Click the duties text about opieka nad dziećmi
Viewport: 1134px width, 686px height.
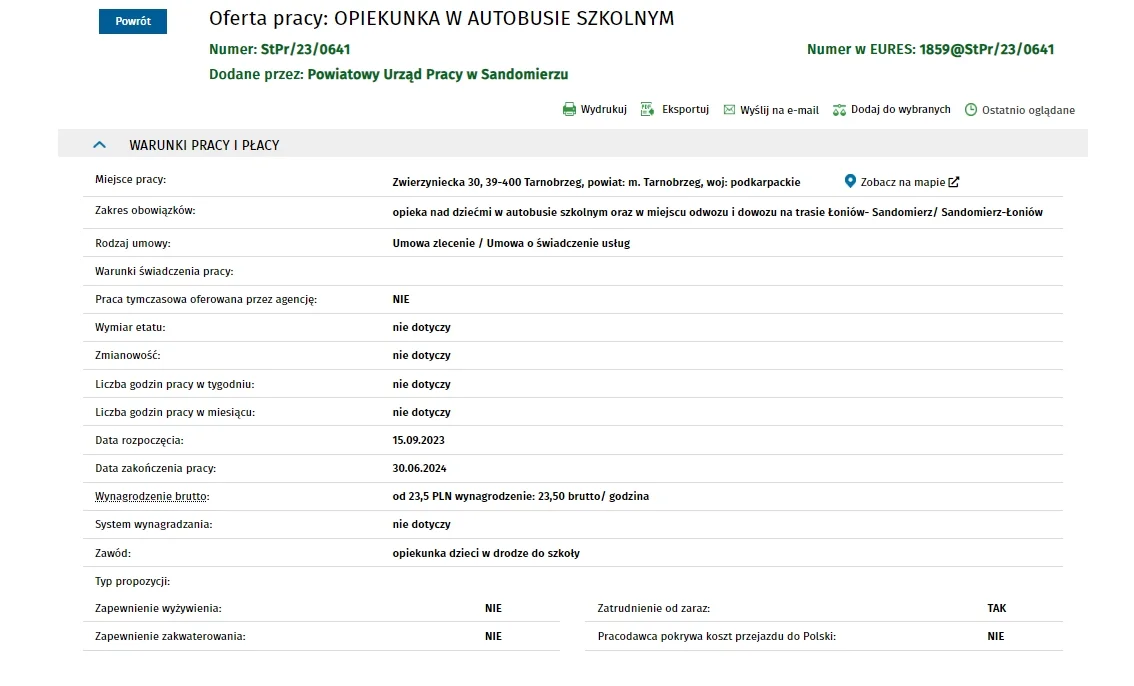coord(717,213)
